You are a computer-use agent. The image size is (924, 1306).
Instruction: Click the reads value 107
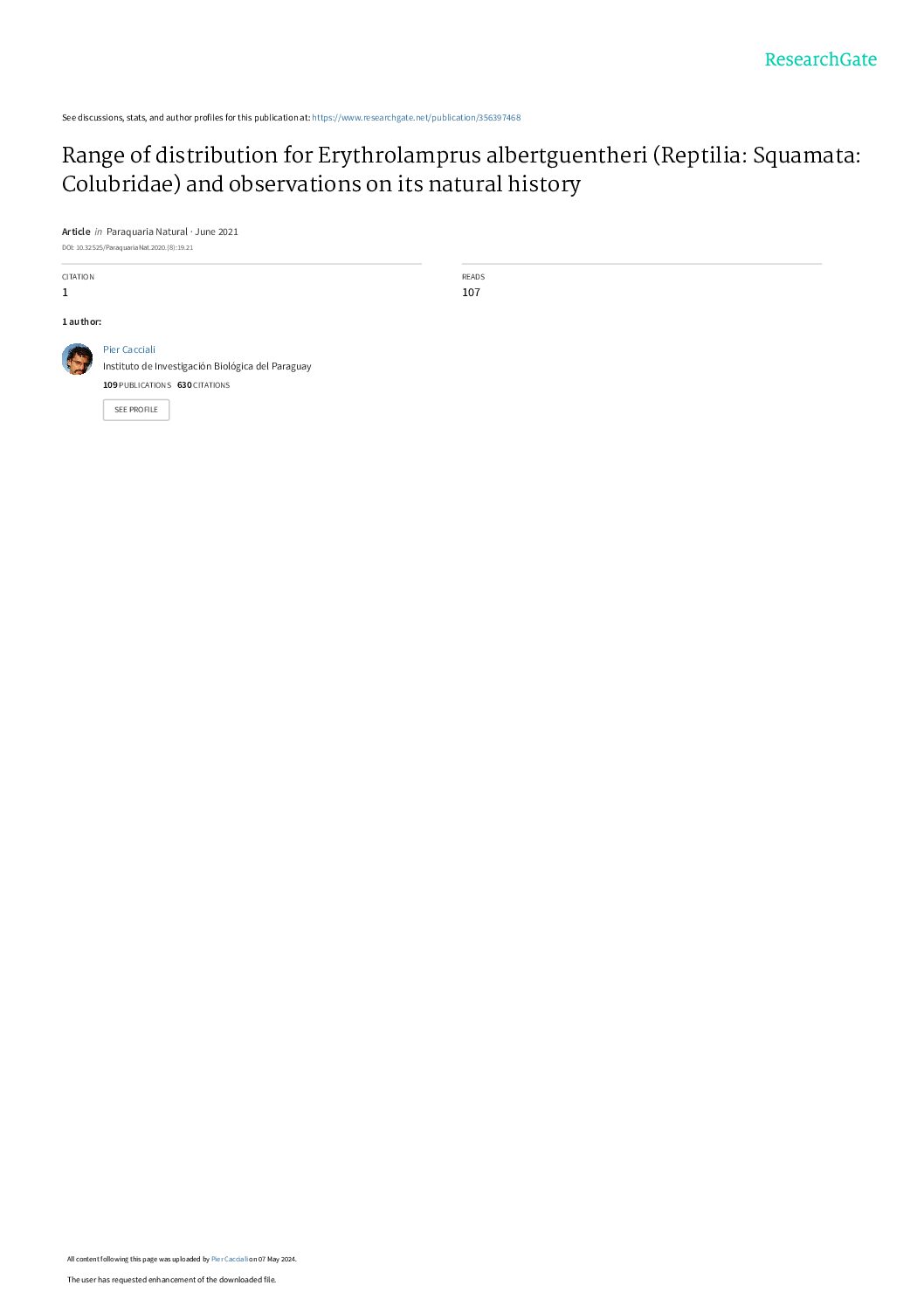point(471,293)
